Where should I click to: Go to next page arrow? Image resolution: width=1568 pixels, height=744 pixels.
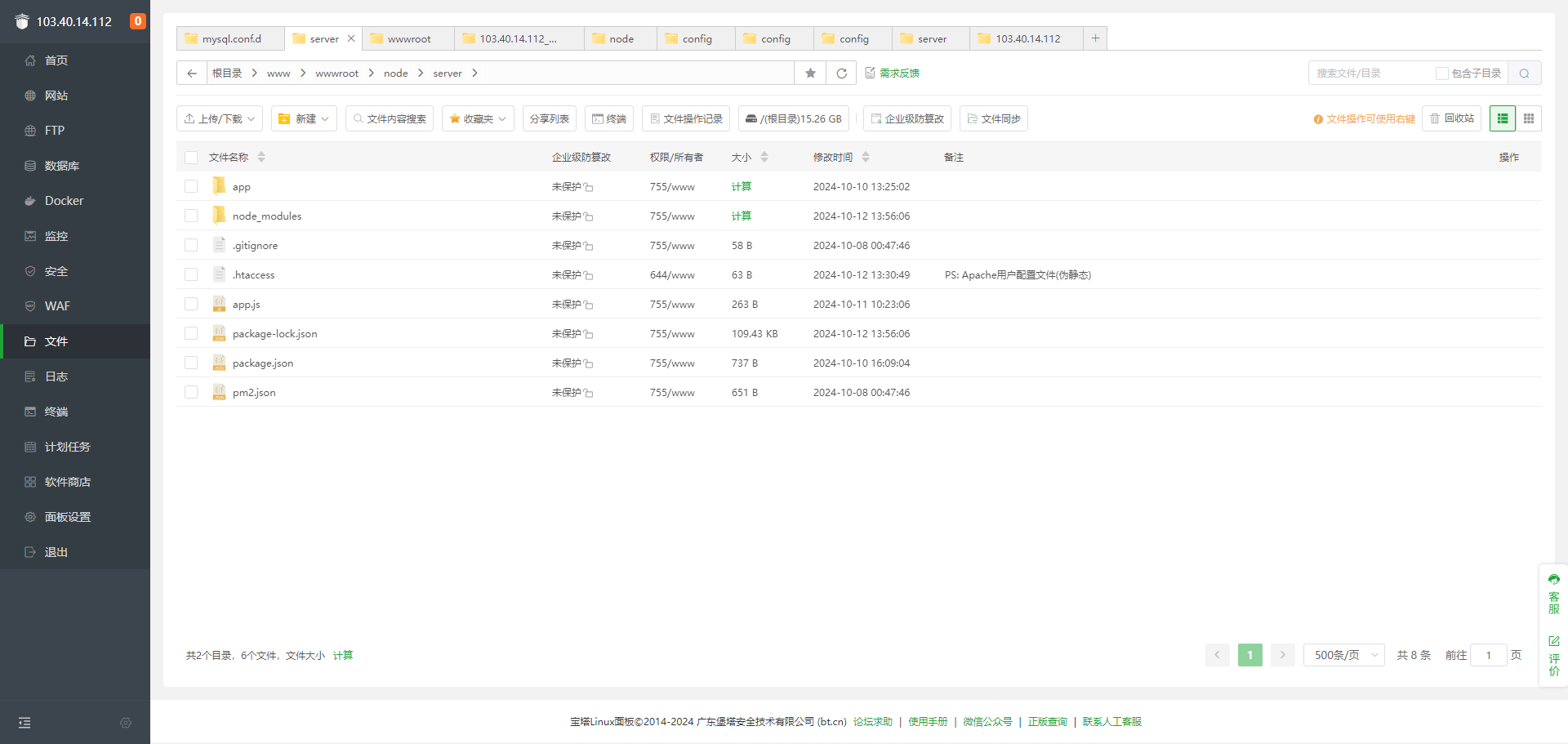click(1283, 655)
